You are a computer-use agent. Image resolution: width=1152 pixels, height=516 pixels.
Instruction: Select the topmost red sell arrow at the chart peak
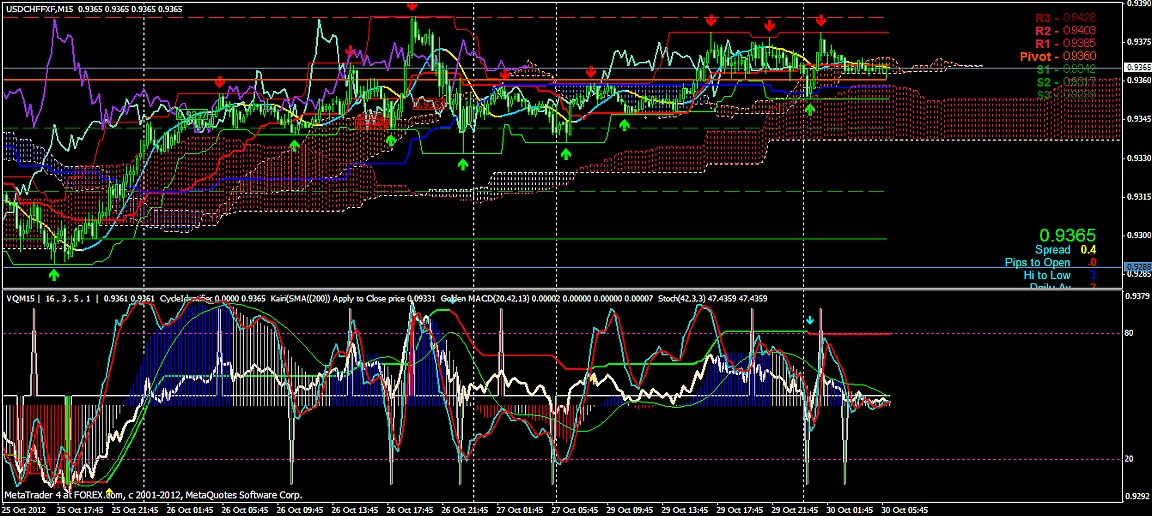coord(412,6)
